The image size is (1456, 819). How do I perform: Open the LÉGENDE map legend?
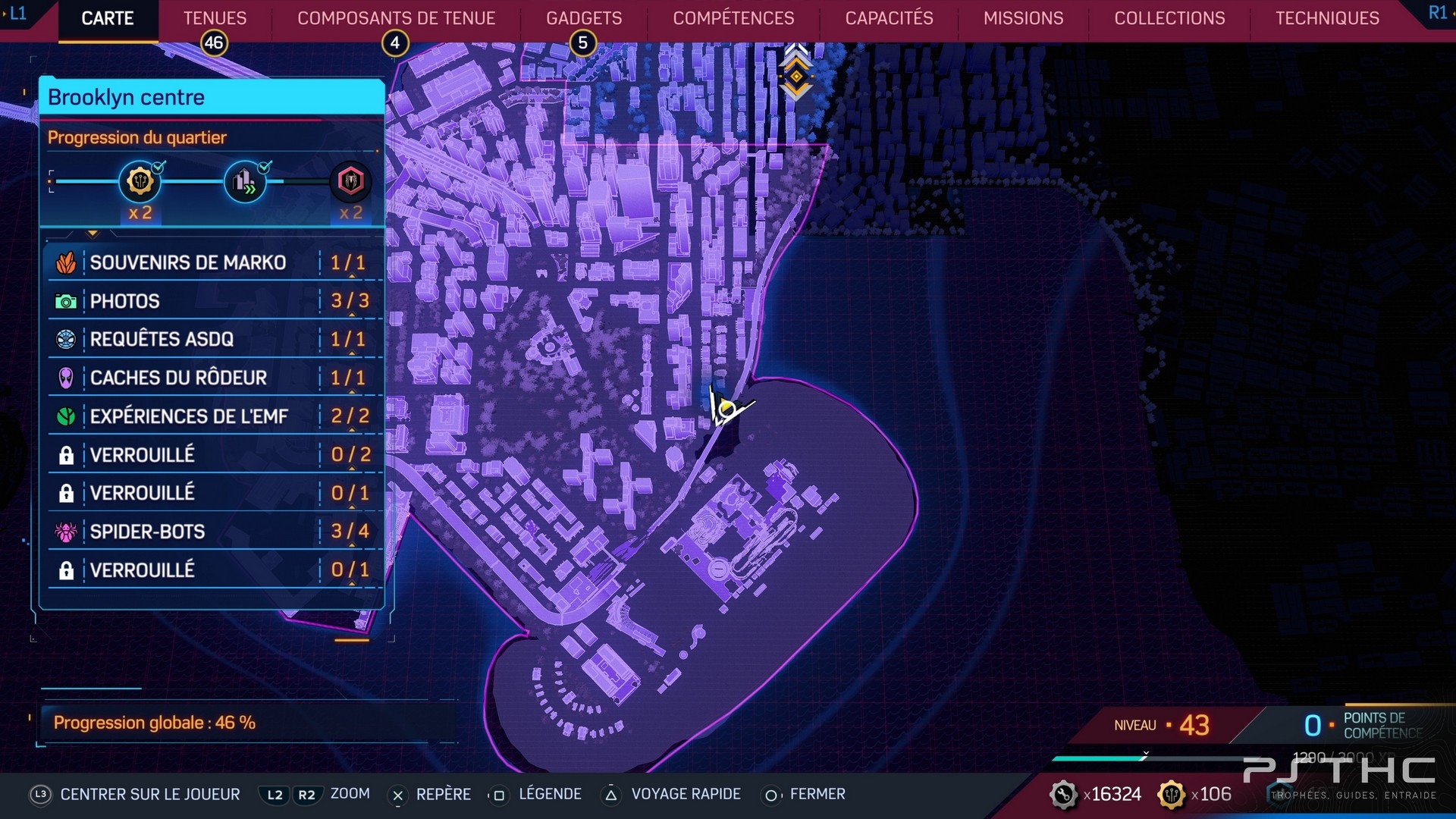tap(550, 794)
